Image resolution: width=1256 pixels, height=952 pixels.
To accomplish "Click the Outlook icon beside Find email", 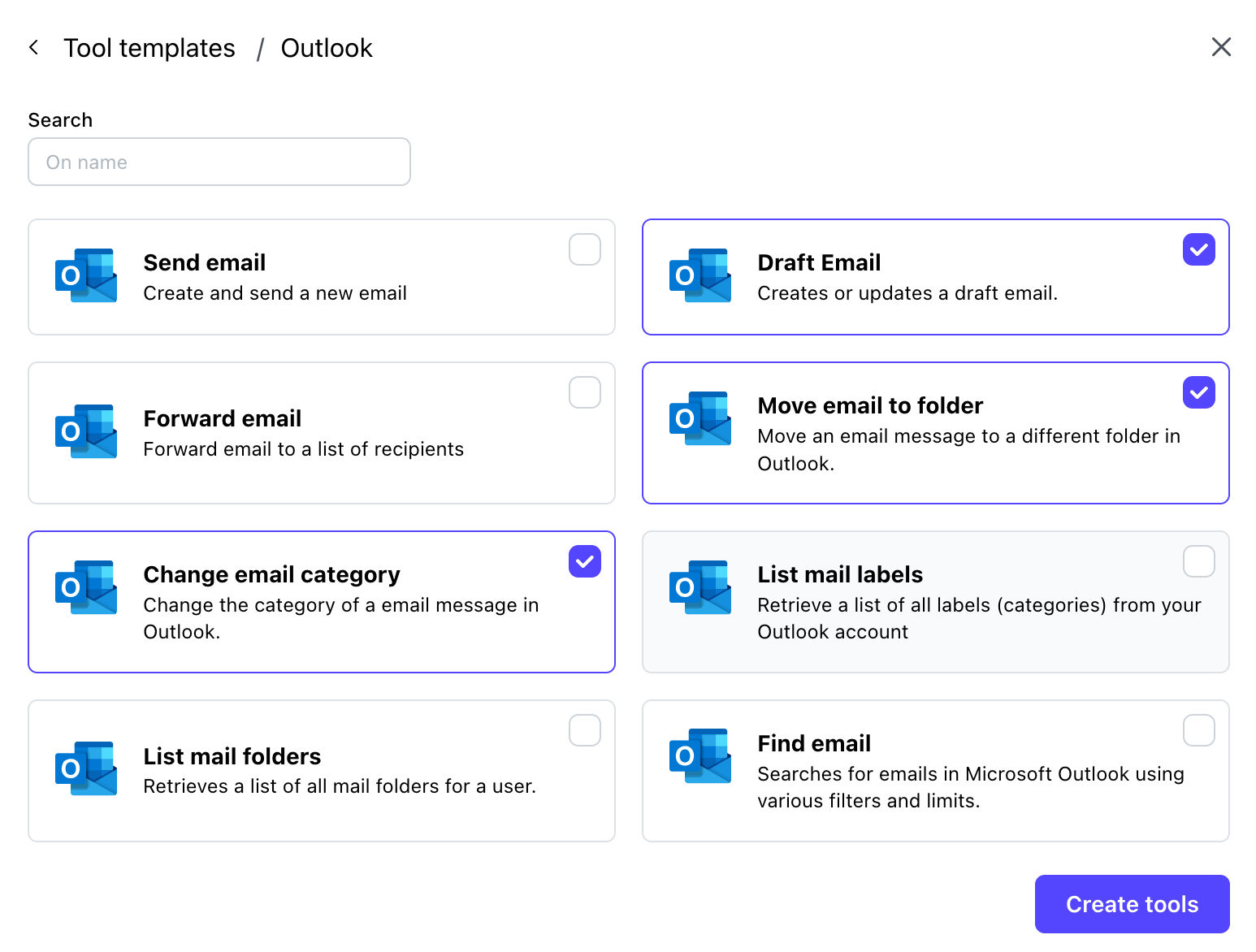I will pyautogui.click(x=700, y=756).
